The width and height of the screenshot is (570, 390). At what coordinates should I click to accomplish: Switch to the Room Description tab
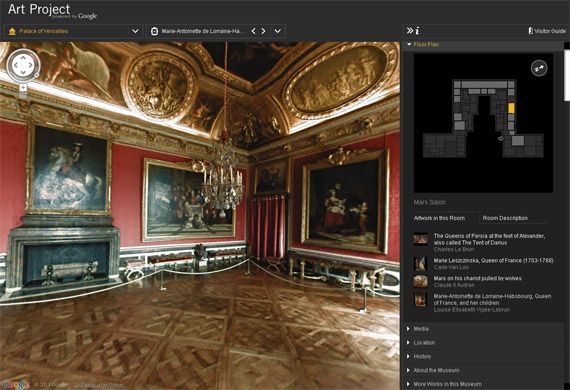coord(505,218)
